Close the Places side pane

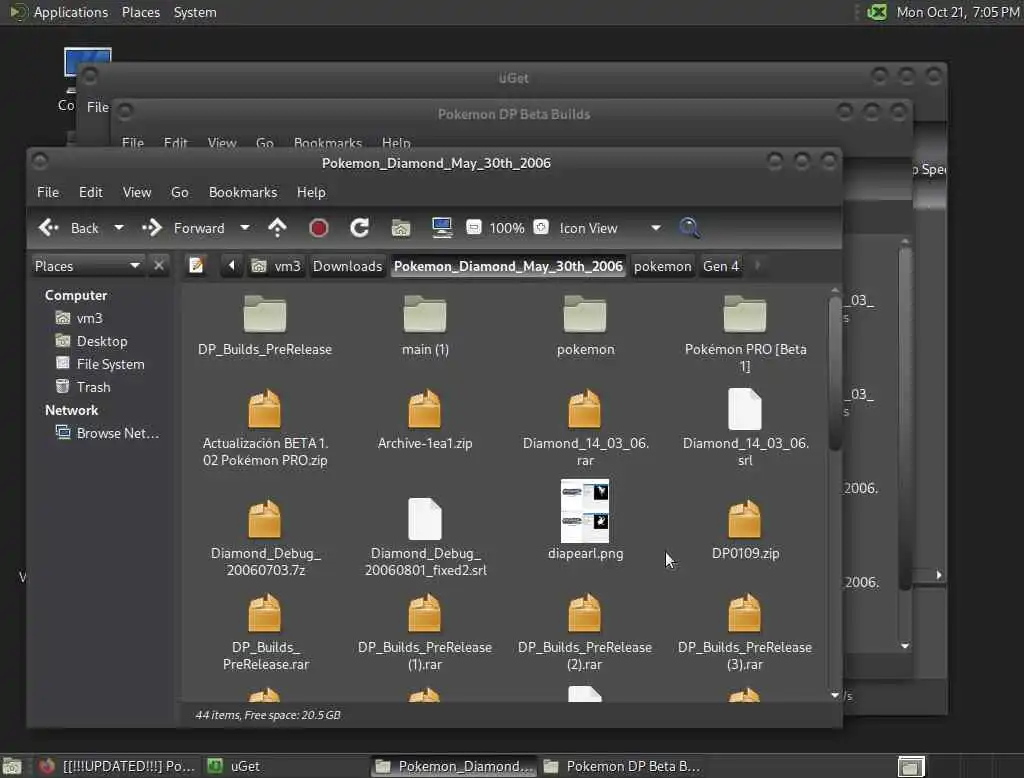point(158,266)
